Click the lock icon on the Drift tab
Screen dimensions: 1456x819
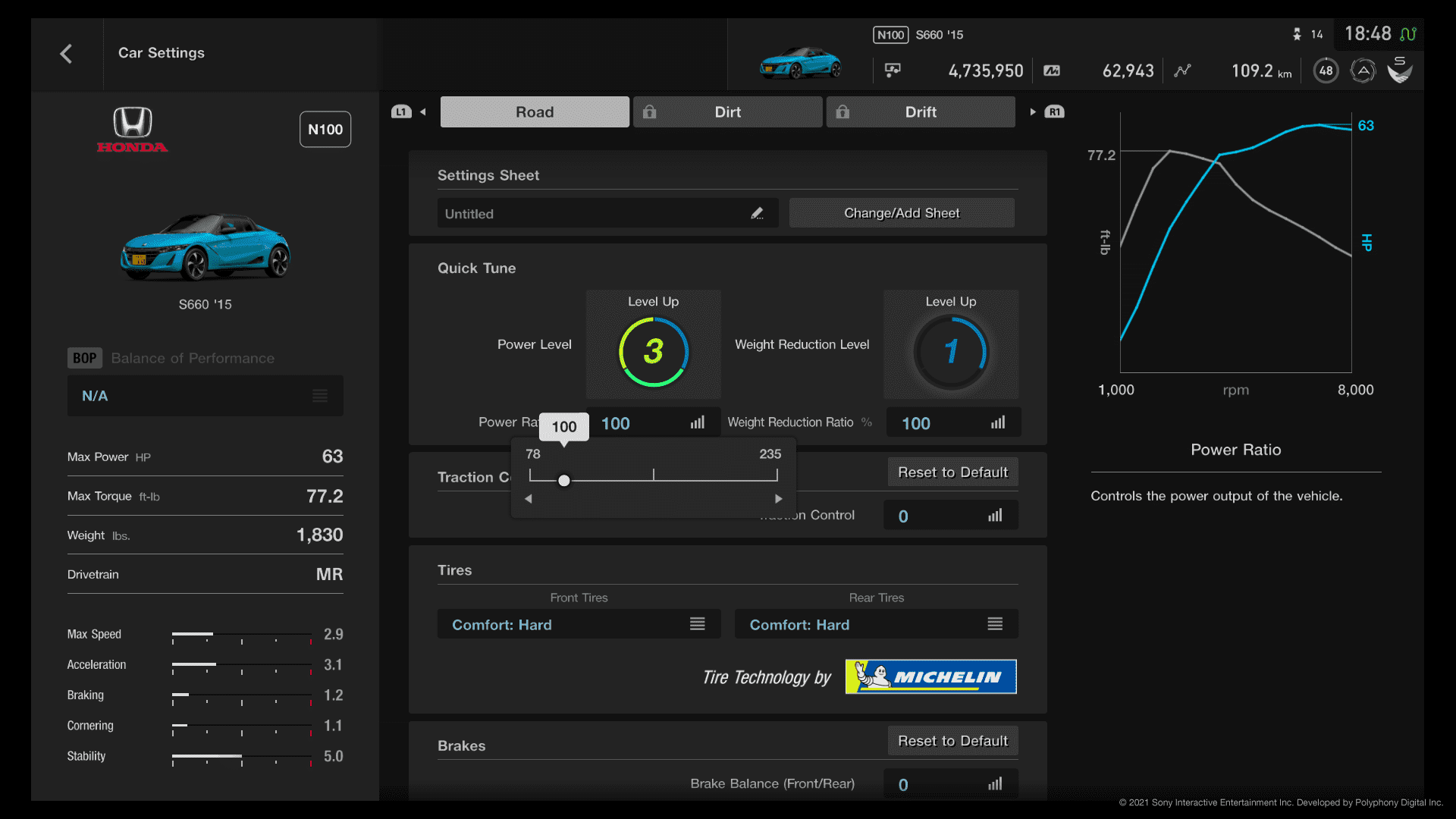click(x=843, y=112)
